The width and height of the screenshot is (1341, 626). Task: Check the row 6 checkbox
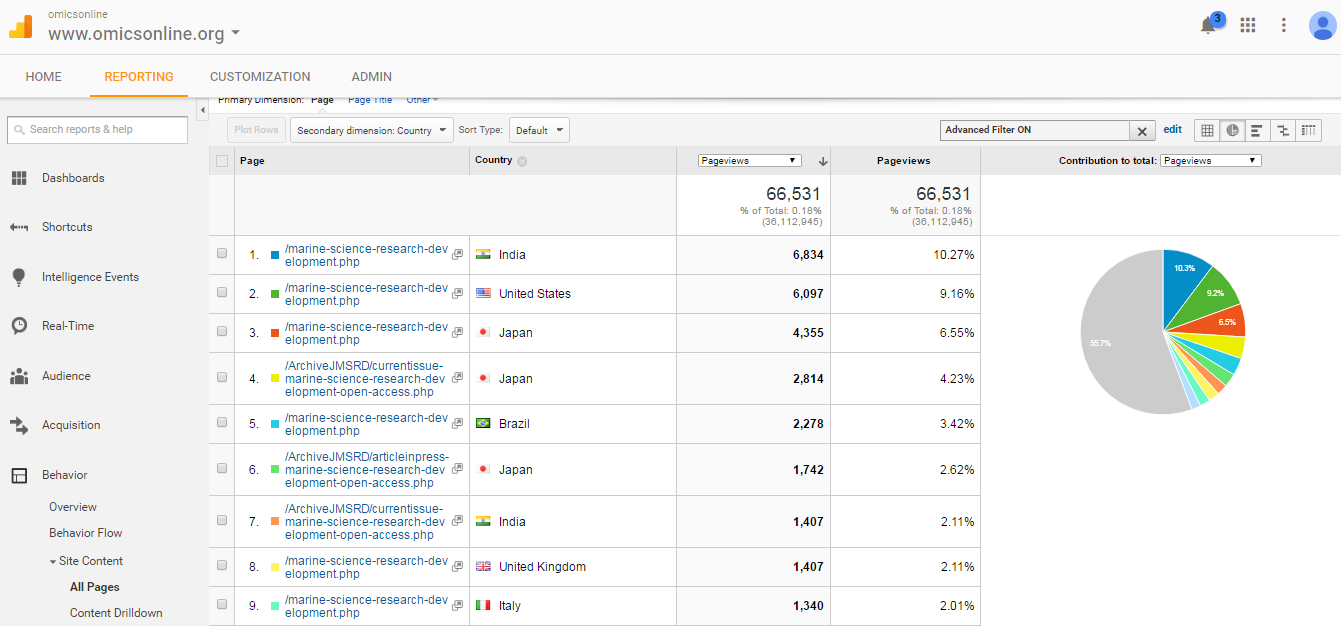(x=222, y=469)
